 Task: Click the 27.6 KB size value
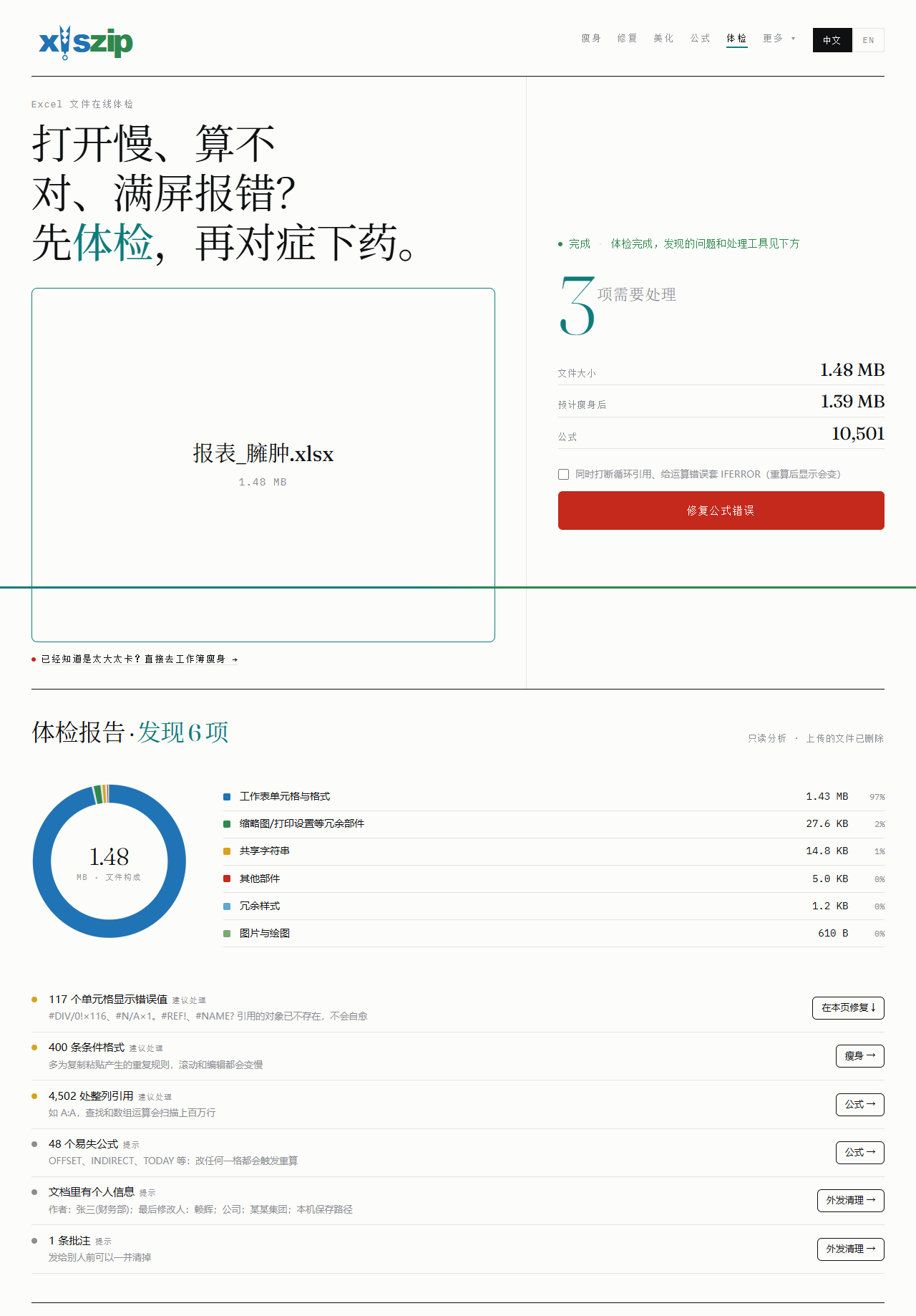click(x=827, y=823)
